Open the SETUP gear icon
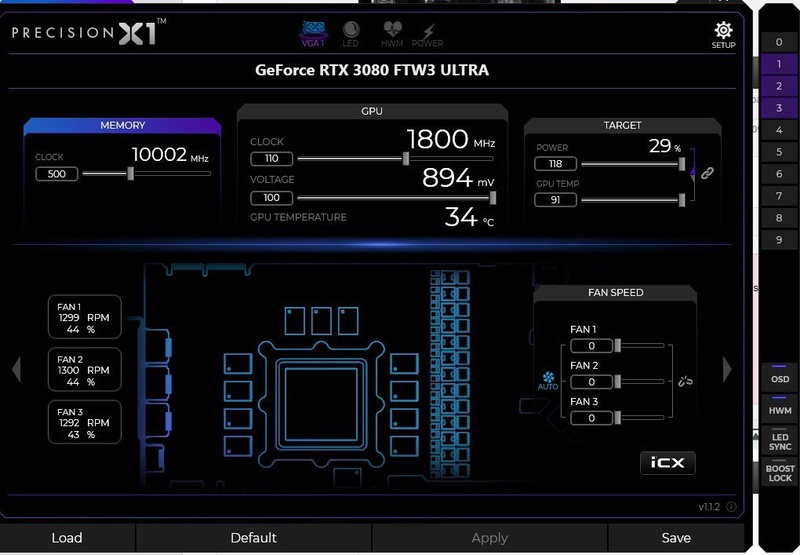Image resolution: width=800 pixels, height=555 pixels. tap(723, 34)
